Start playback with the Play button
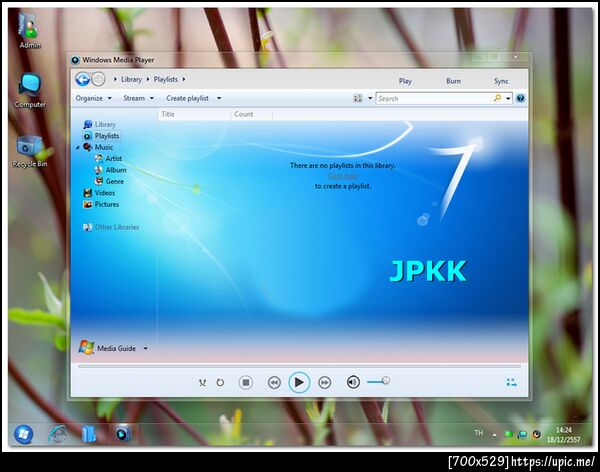The image size is (600, 472). tap(299, 382)
